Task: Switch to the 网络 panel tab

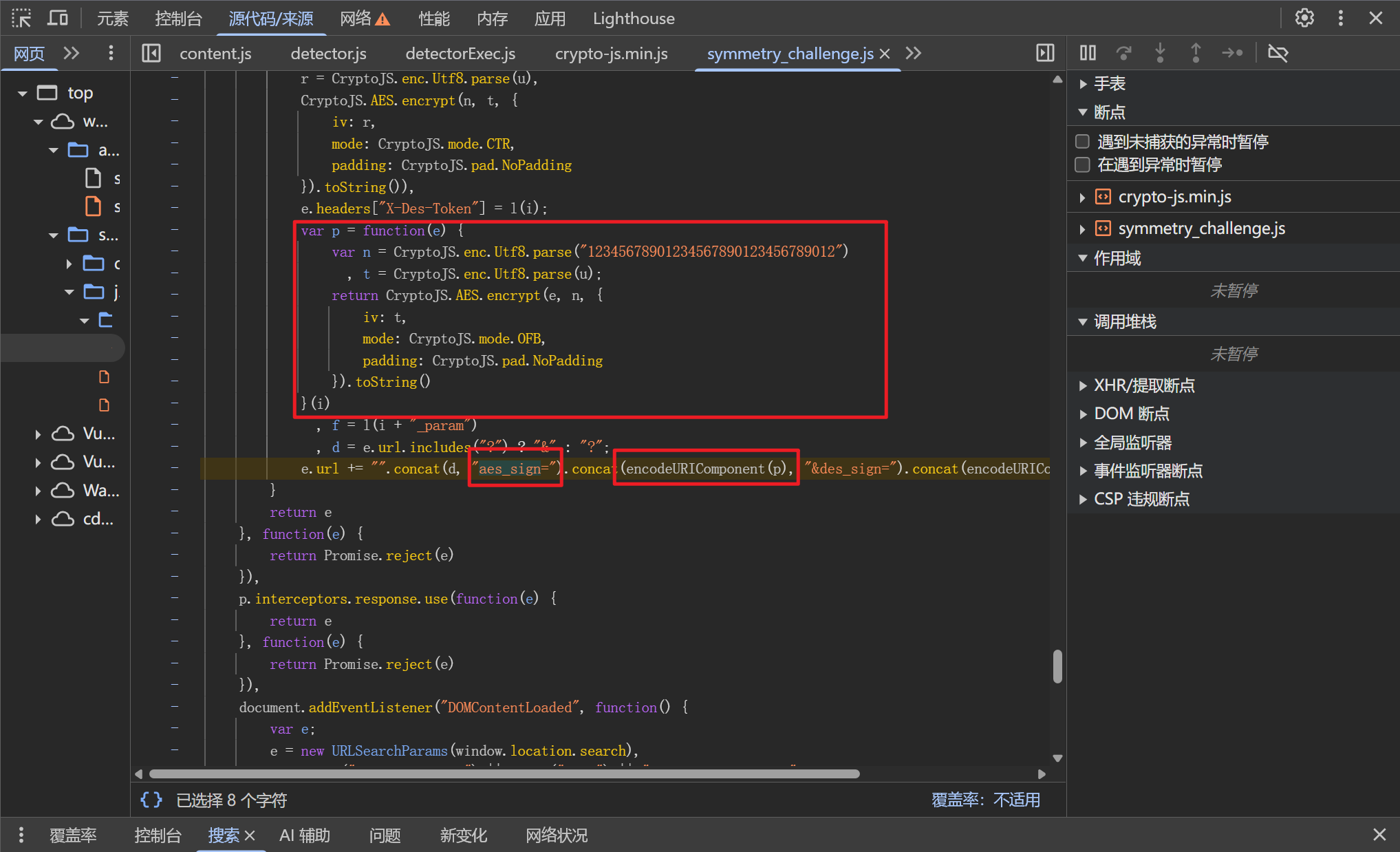Action: click(356, 19)
